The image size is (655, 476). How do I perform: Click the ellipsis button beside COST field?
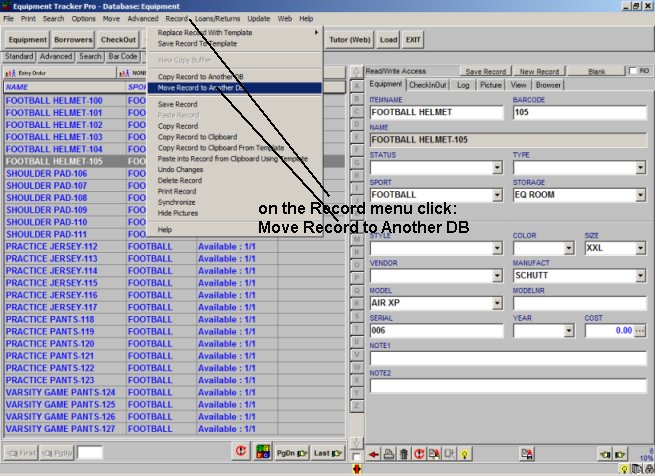pyautogui.click(x=640, y=330)
